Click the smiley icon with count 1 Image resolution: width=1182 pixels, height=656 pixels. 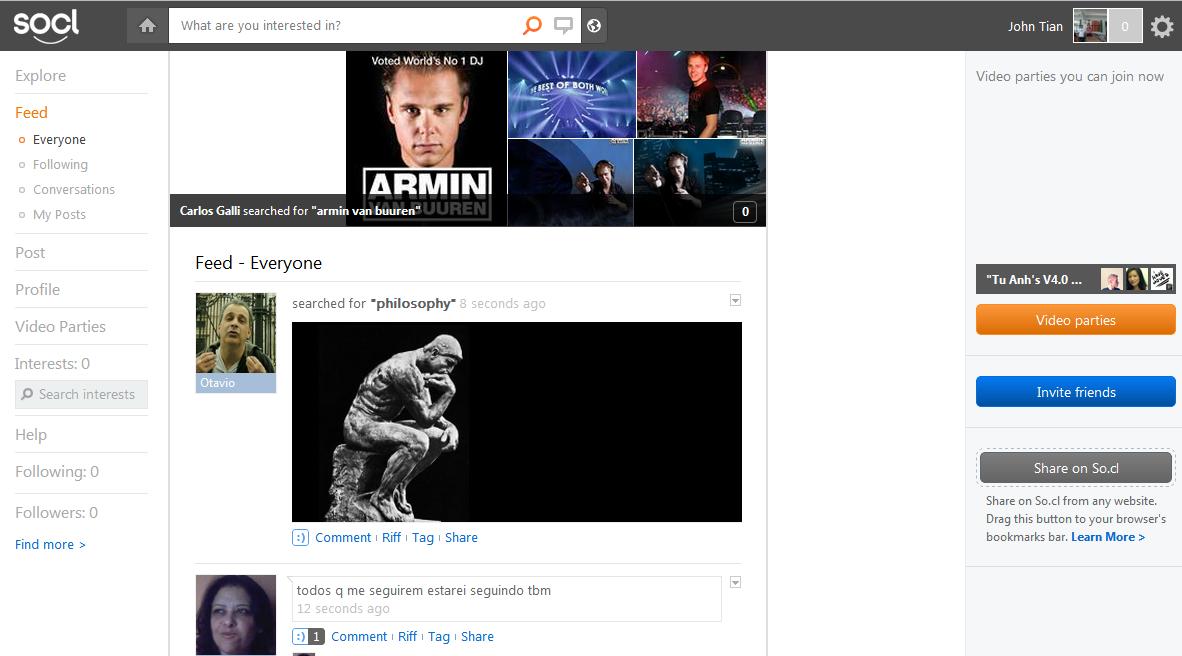click(x=308, y=636)
